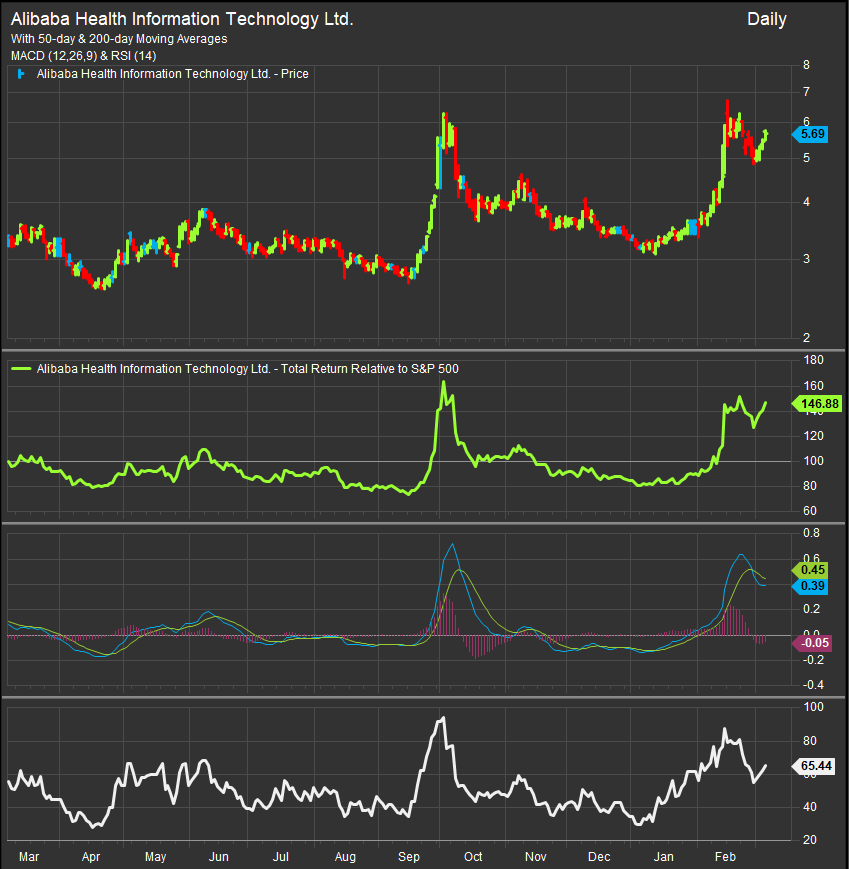Click the Jun label on the time axis
The image size is (849, 869).
pyautogui.click(x=218, y=857)
